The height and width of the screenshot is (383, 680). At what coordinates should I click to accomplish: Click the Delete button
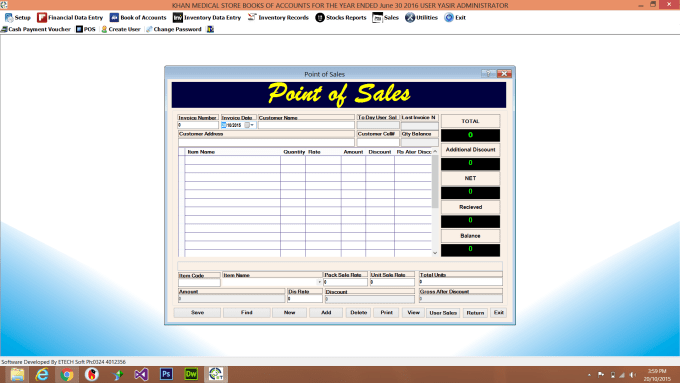358,312
